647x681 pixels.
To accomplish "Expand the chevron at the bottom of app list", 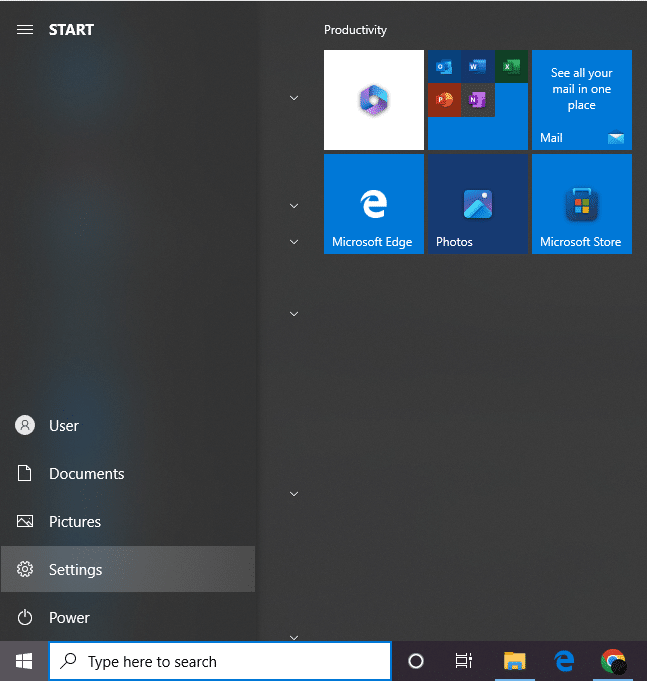I will 294,638.
